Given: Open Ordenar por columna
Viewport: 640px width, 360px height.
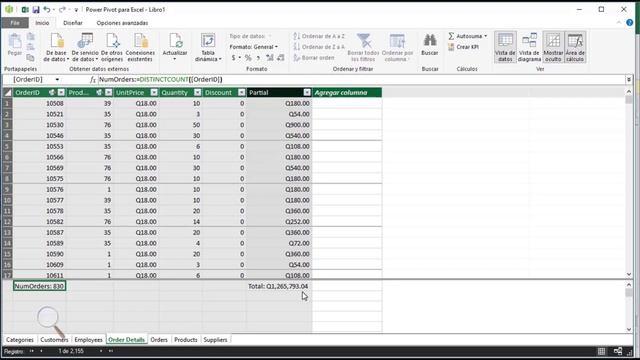Looking at the screenshot, I should click(398, 47).
